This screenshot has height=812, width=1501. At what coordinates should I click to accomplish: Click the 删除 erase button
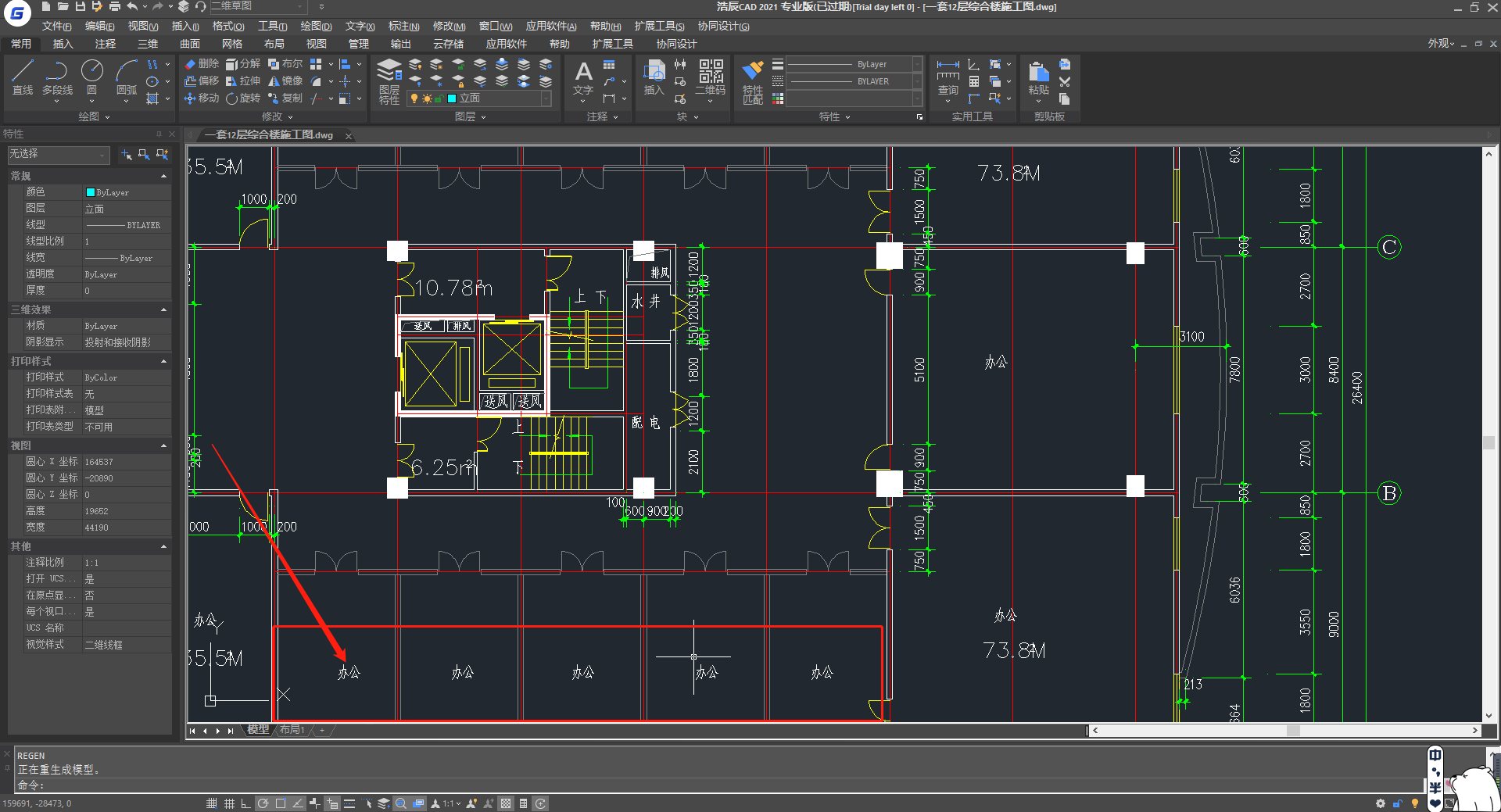pyautogui.click(x=202, y=63)
